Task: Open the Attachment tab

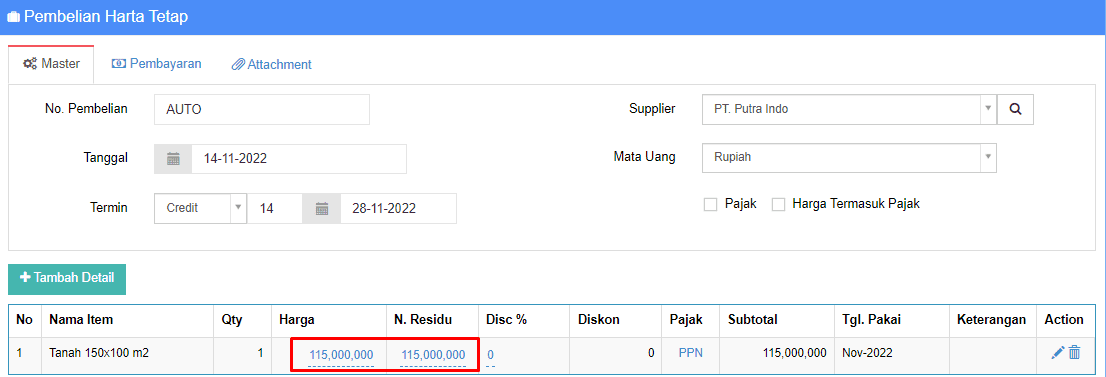Action: pyautogui.click(x=272, y=64)
